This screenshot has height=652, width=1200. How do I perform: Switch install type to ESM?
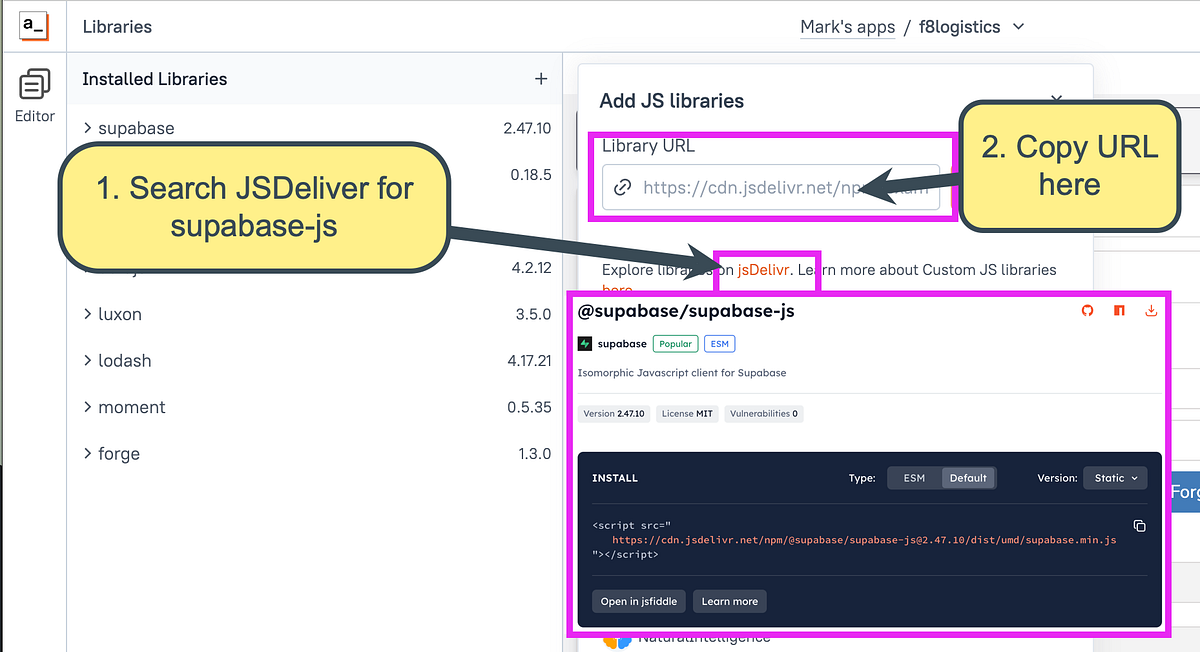(916, 478)
